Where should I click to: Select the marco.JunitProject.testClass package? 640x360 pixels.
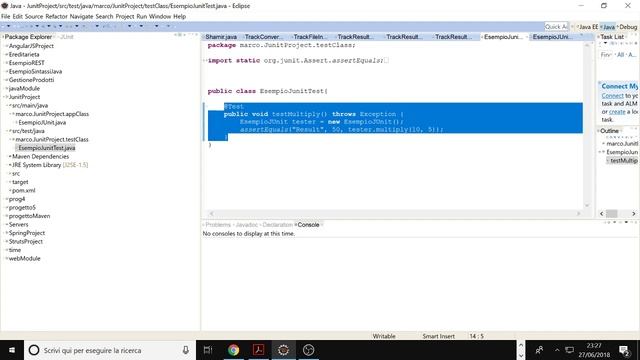[52, 140]
